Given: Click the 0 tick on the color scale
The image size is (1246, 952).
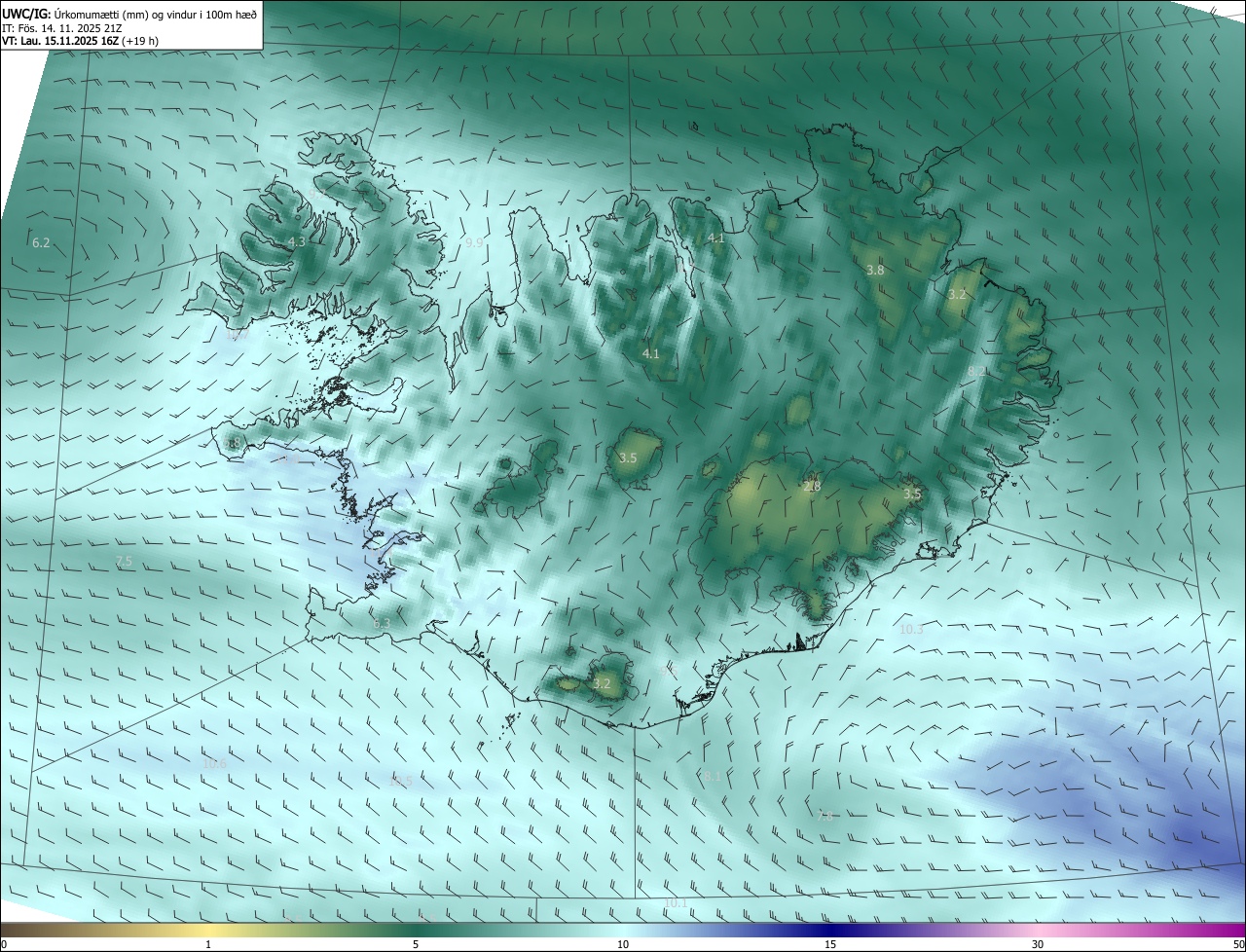Looking at the screenshot, I should [x=4, y=944].
